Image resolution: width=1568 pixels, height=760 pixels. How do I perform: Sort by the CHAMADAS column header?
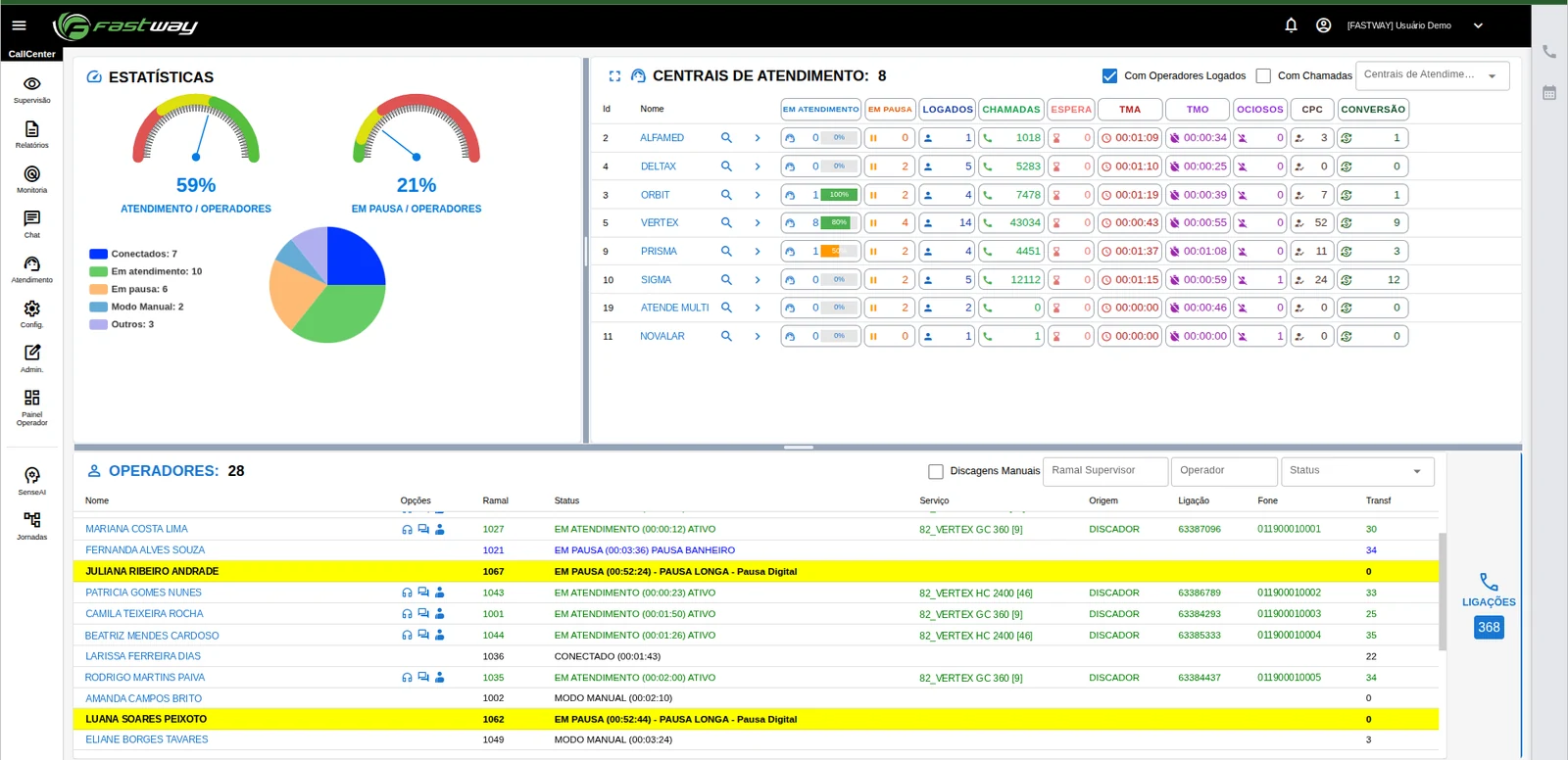coord(1011,110)
